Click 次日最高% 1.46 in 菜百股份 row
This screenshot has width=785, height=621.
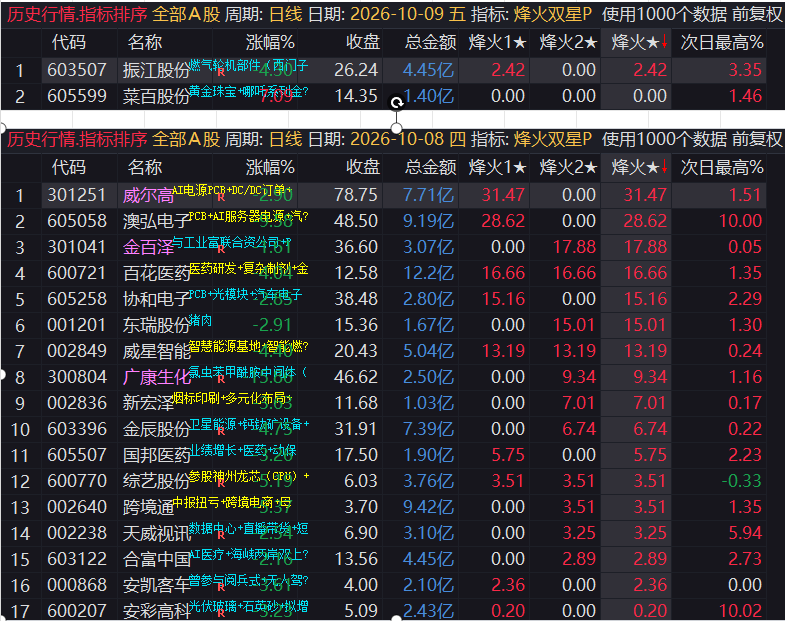click(745, 96)
